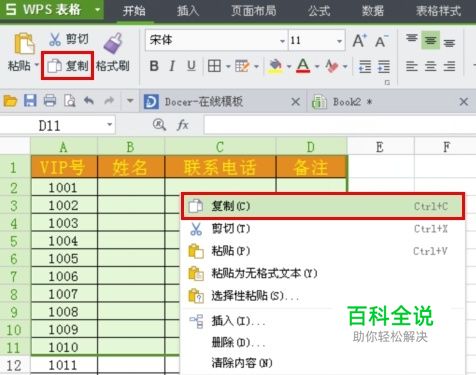The height and width of the screenshot is (375, 476).
Task: Click the Cut (剪切) scissors button
Action: [69, 39]
